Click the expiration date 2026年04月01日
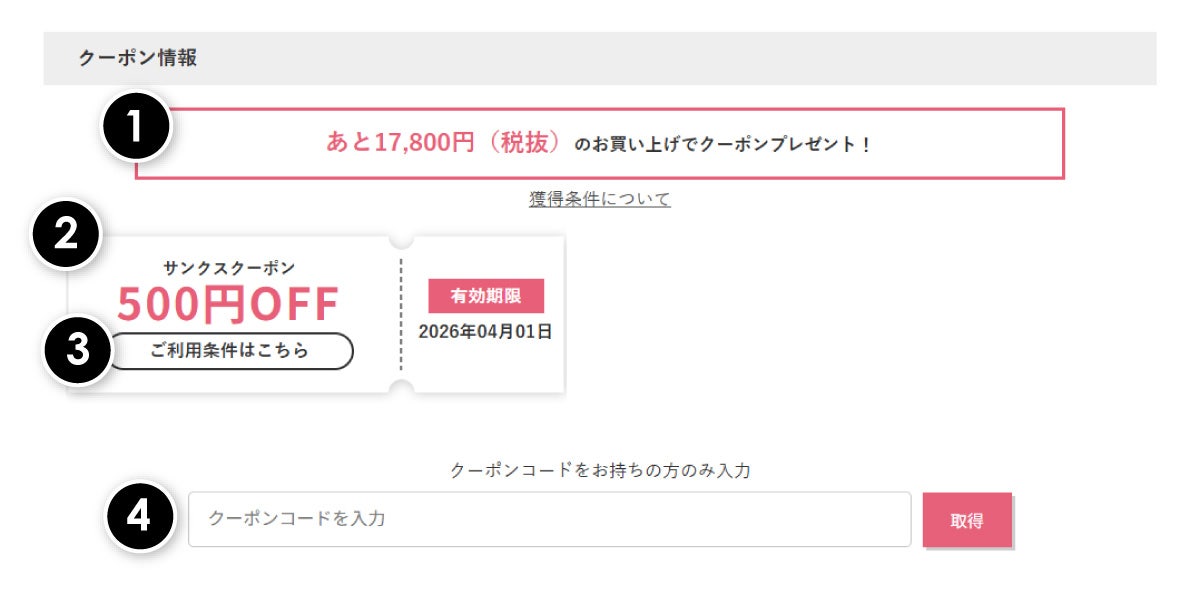This screenshot has width=1200, height=600. coord(487,330)
